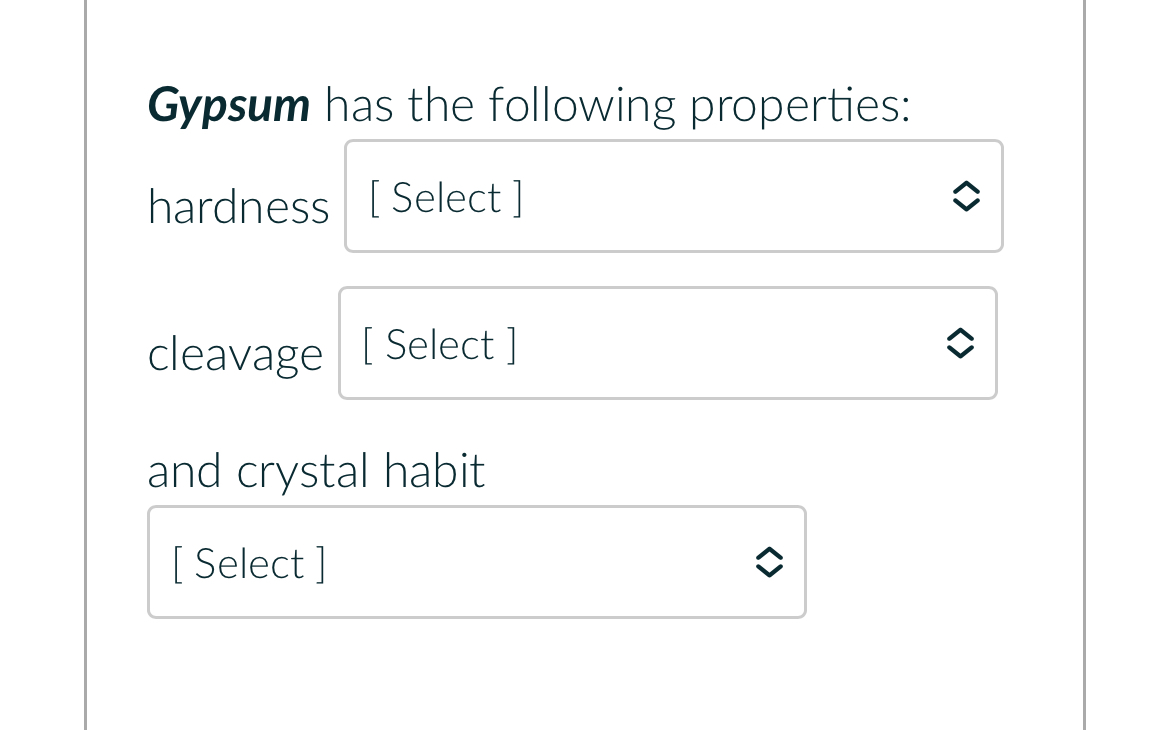This screenshot has height=730, width=1170.
Task: Click the cleavage label text
Action: (236, 353)
